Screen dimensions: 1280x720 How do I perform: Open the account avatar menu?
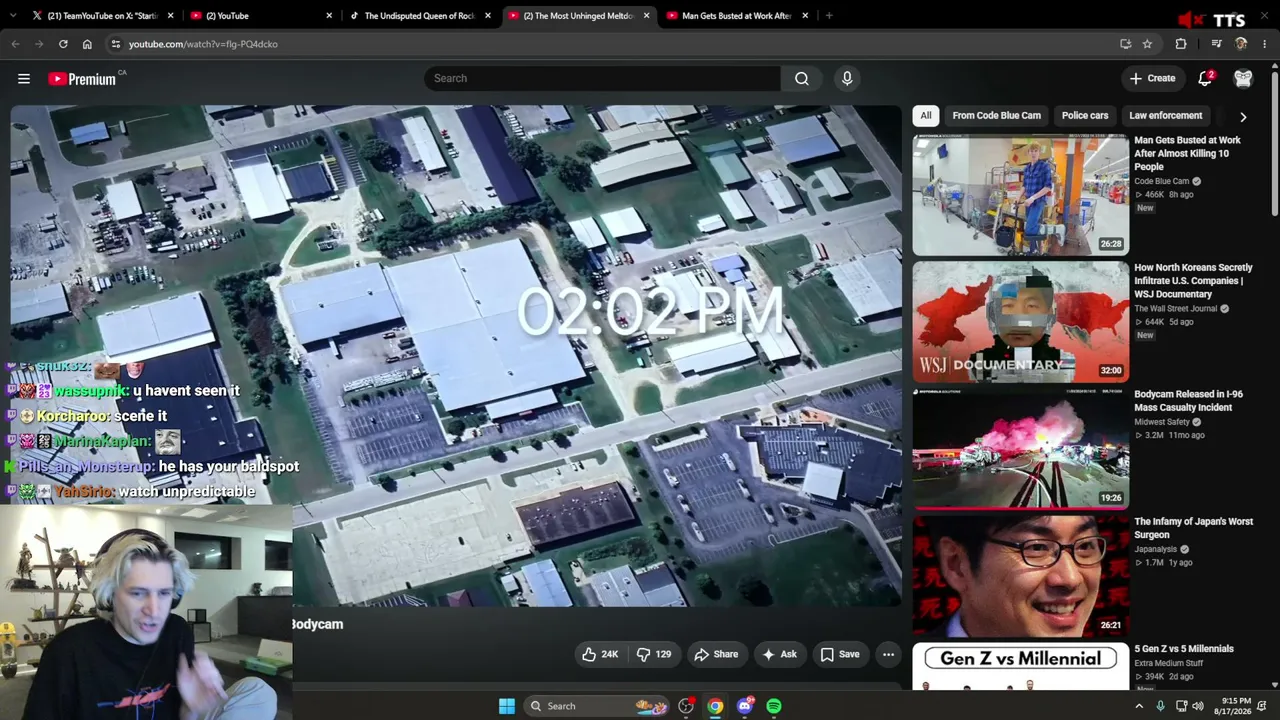pos(1243,78)
